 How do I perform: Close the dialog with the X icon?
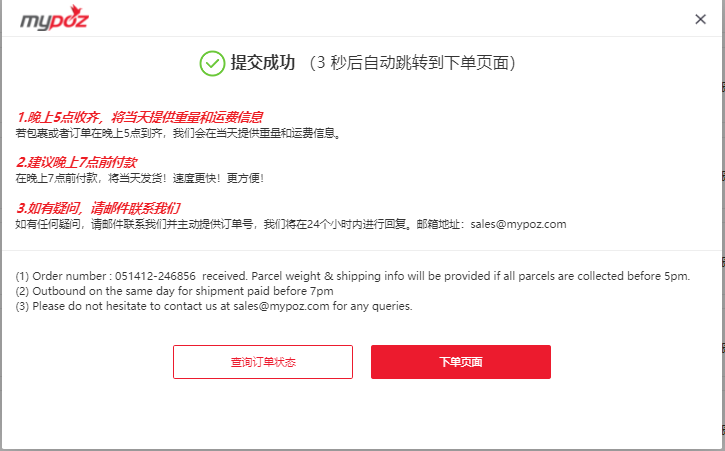(x=700, y=19)
